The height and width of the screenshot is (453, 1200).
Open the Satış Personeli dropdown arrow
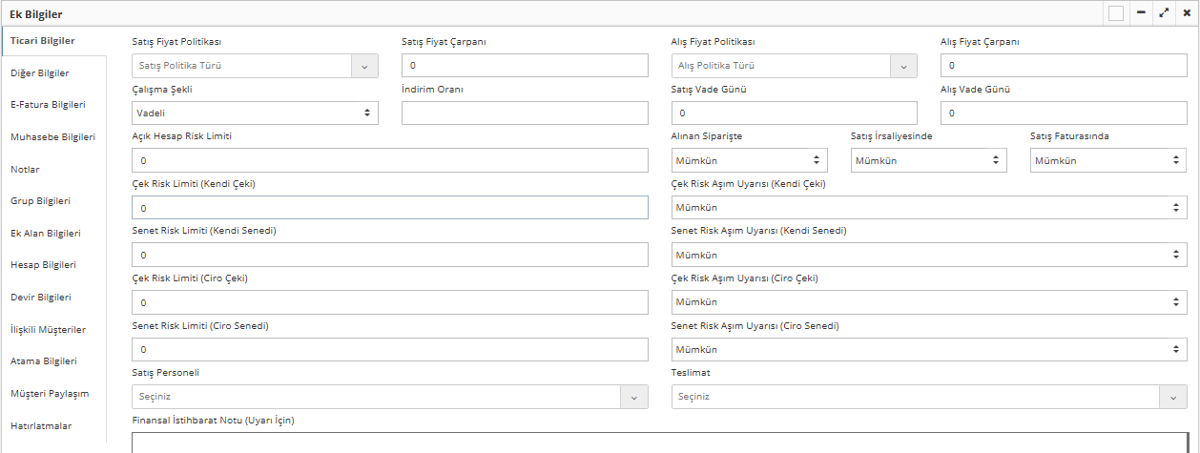(634, 397)
